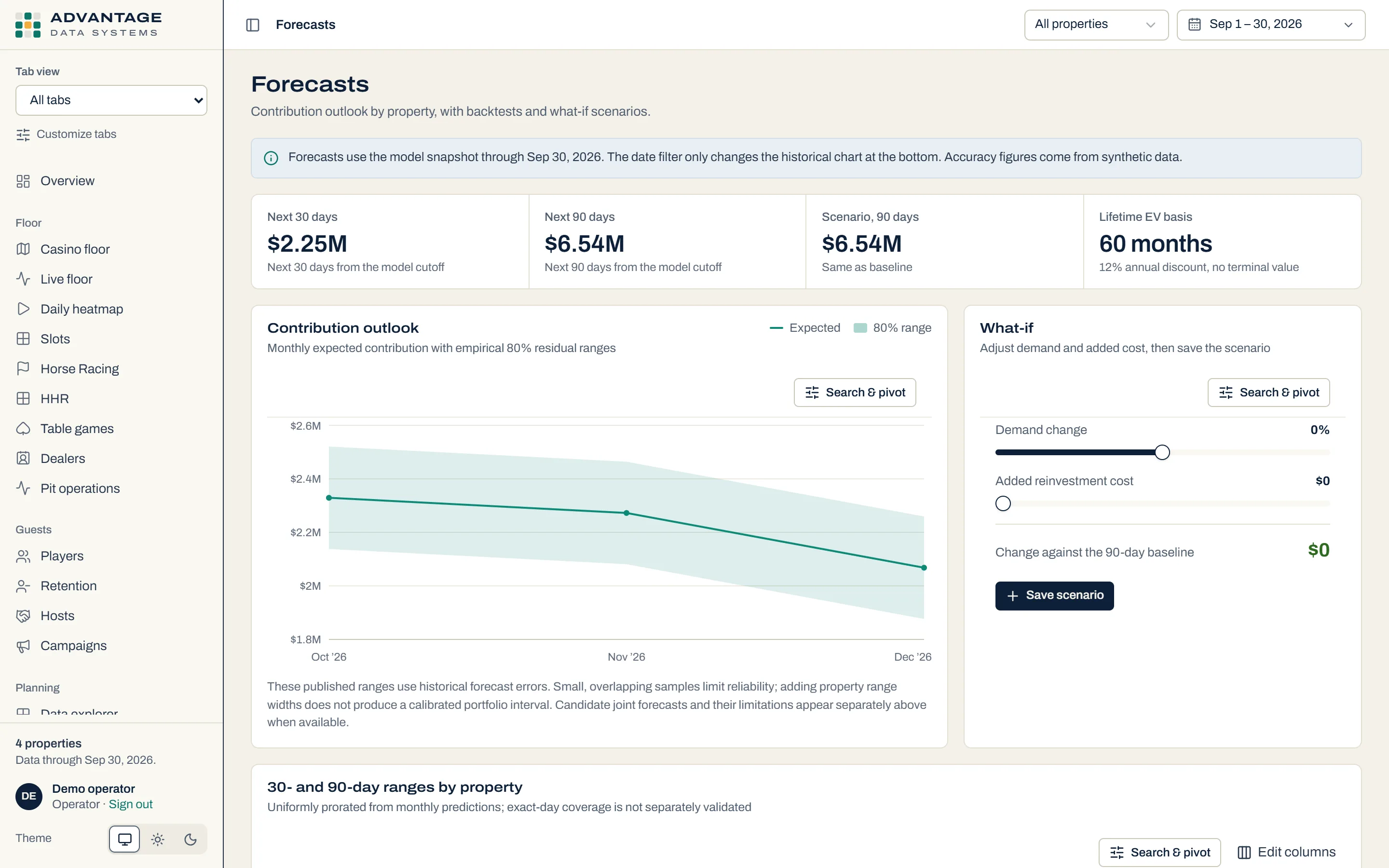Click the Casino floor map icon
The width and height of the screenshot is (1389, 868).
pyautogui.click(x=23, y=249)
